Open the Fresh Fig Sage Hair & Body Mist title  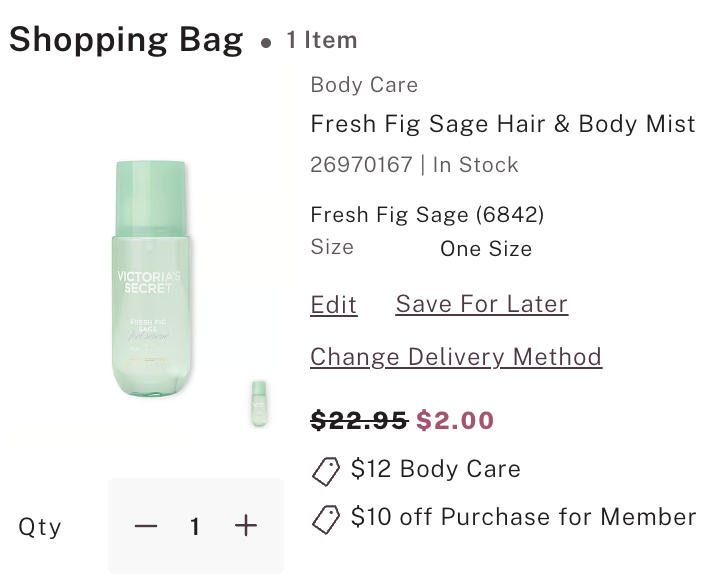point(503,125)
